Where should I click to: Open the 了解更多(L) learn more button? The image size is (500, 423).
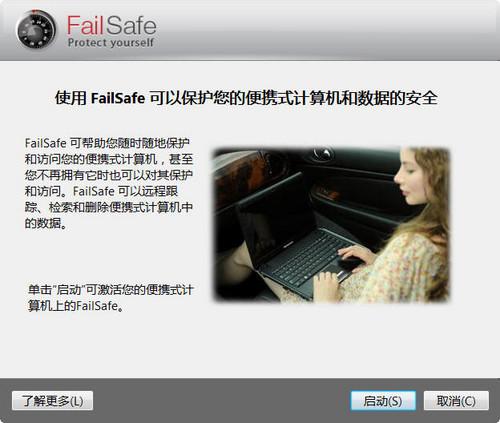(52, 401)
